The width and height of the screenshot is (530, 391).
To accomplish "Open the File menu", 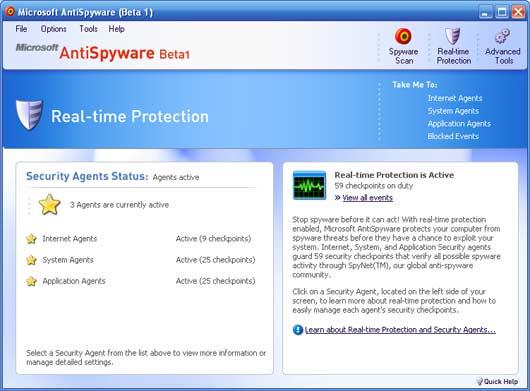I will click(21, 29).
